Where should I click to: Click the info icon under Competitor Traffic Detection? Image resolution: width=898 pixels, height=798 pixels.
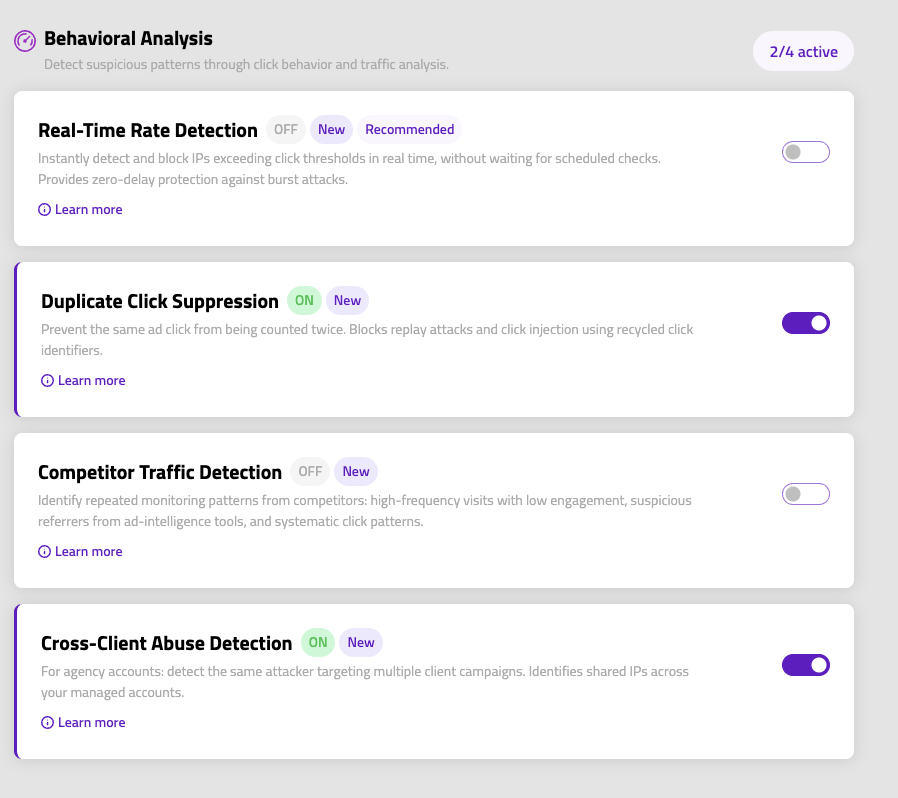(x=44, y=551)
